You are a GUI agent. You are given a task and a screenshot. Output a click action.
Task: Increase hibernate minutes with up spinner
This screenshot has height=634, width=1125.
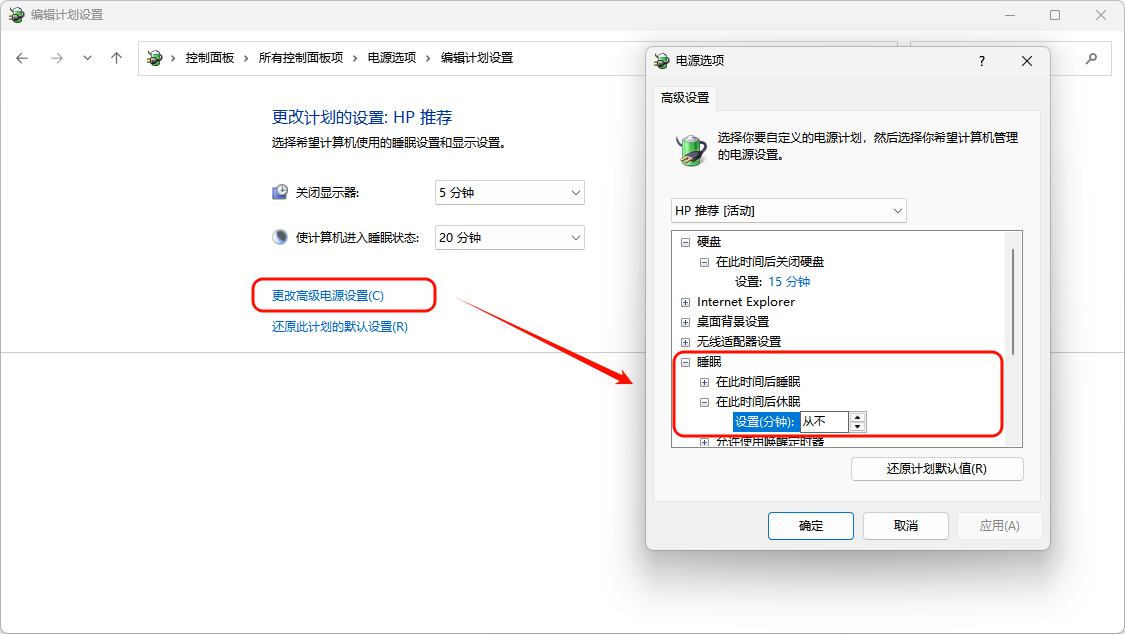click(x=857, y=417)
